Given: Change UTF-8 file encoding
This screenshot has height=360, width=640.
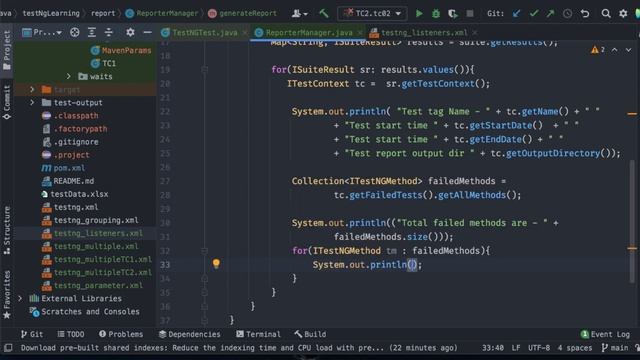Looking at the screenshot, I should [x=539, y=348].
